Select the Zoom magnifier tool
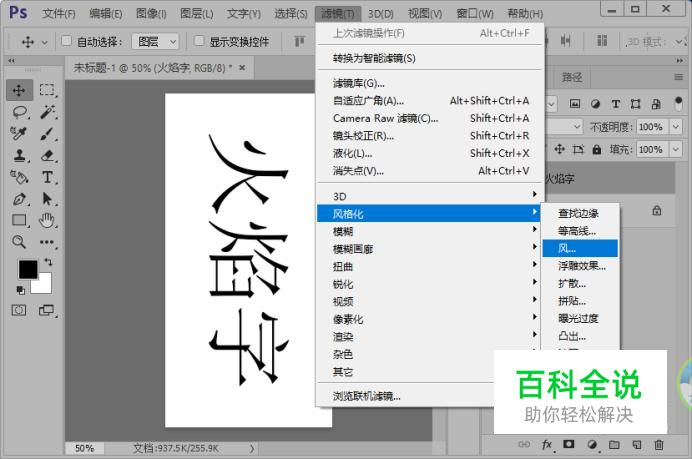The image size is (692, 459). (x=19, y=241)
